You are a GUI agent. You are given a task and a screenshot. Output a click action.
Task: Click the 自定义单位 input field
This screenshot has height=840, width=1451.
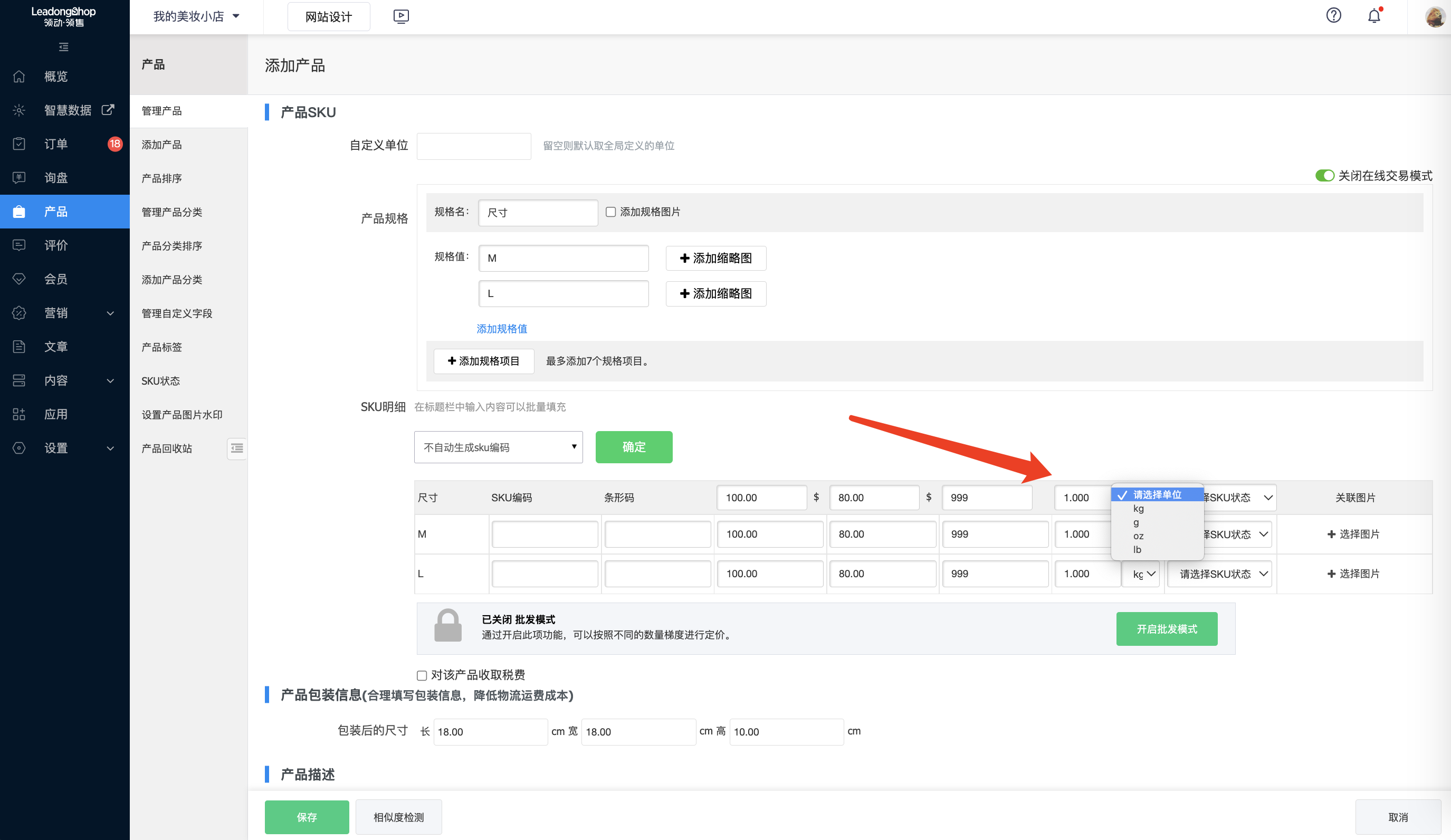click(473, 146)
